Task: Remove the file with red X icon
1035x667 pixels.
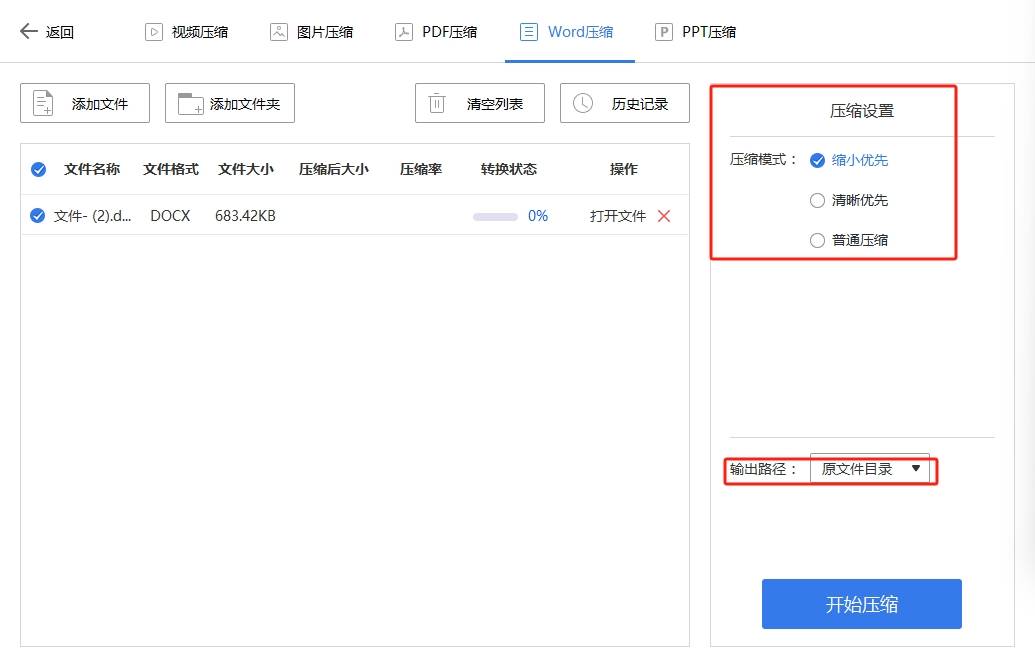Action: [664, 216]
